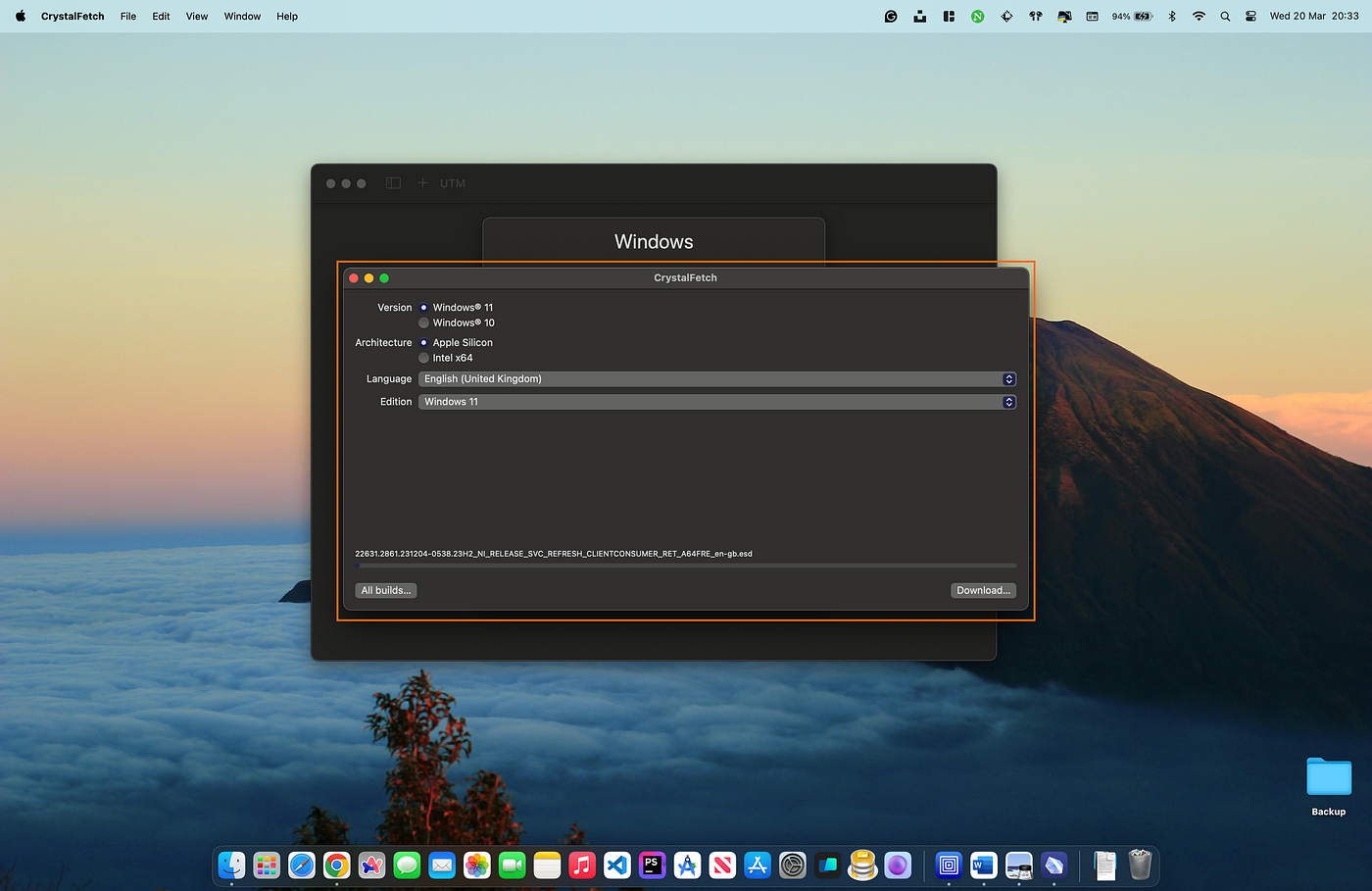
Task: Select the Windows 10 version radio button
Action: [x=423, y=322]
